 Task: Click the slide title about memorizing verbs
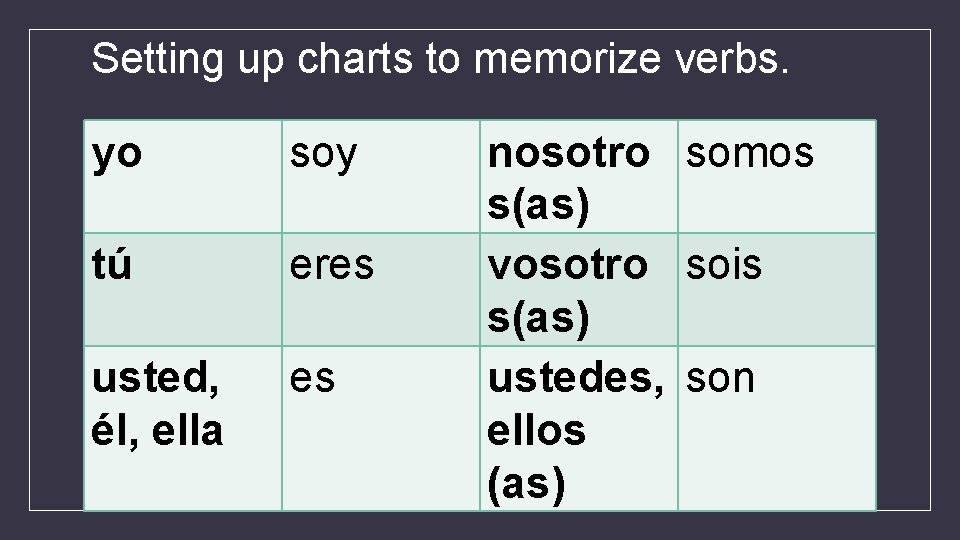coord(440,60)
